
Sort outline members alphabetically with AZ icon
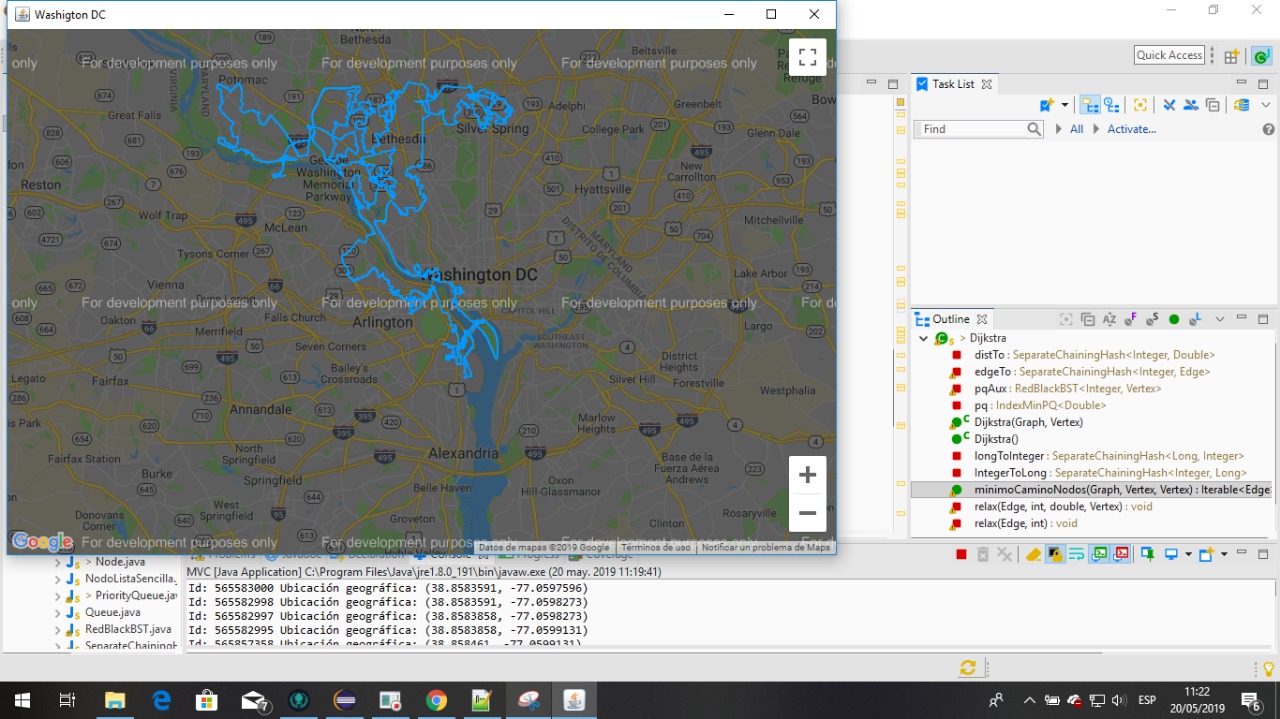point(1109,319)
